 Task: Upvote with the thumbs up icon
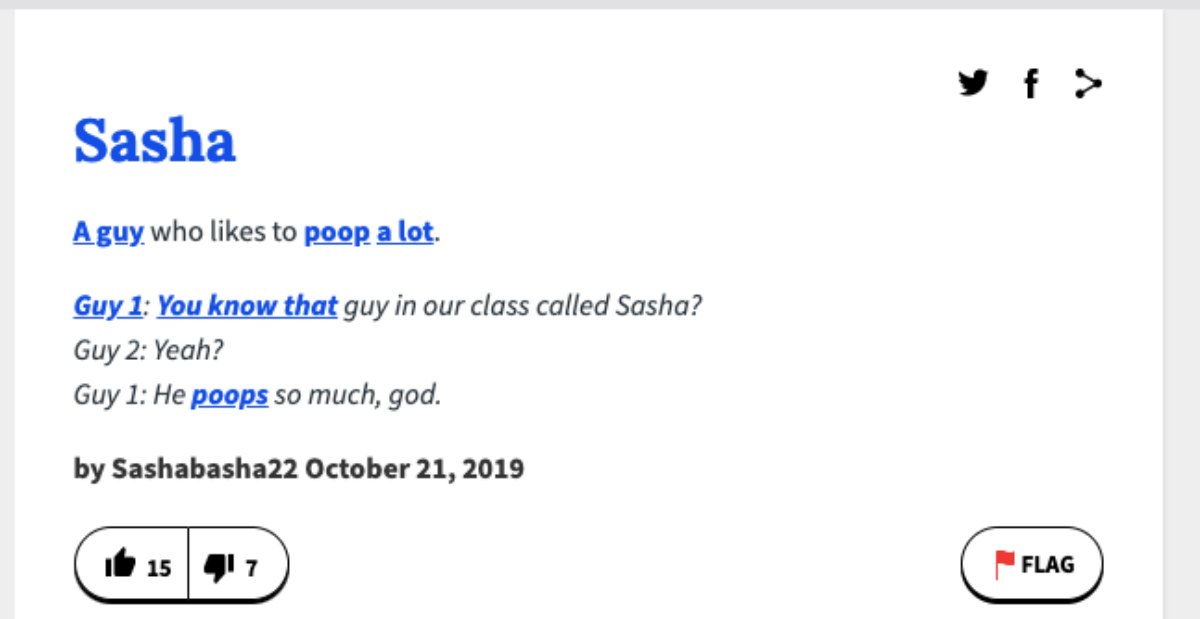pos(120,566)
